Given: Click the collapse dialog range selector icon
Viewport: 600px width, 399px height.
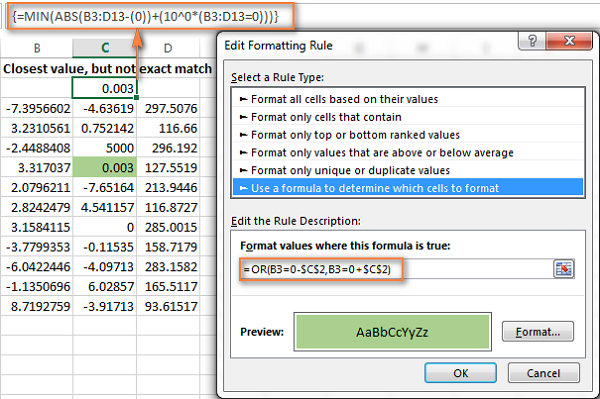Looking at the screenshot, I should (564, 269).
